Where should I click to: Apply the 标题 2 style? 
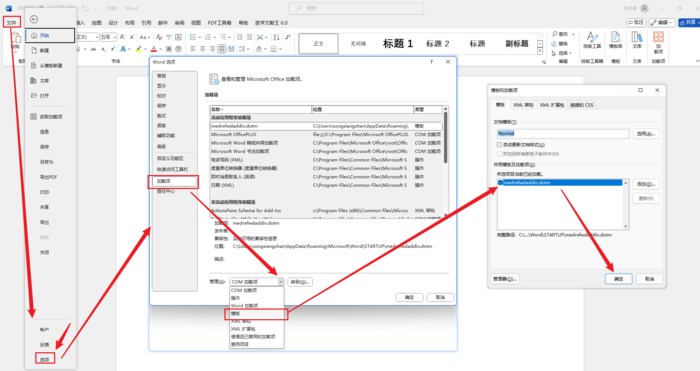click(438, 43)
